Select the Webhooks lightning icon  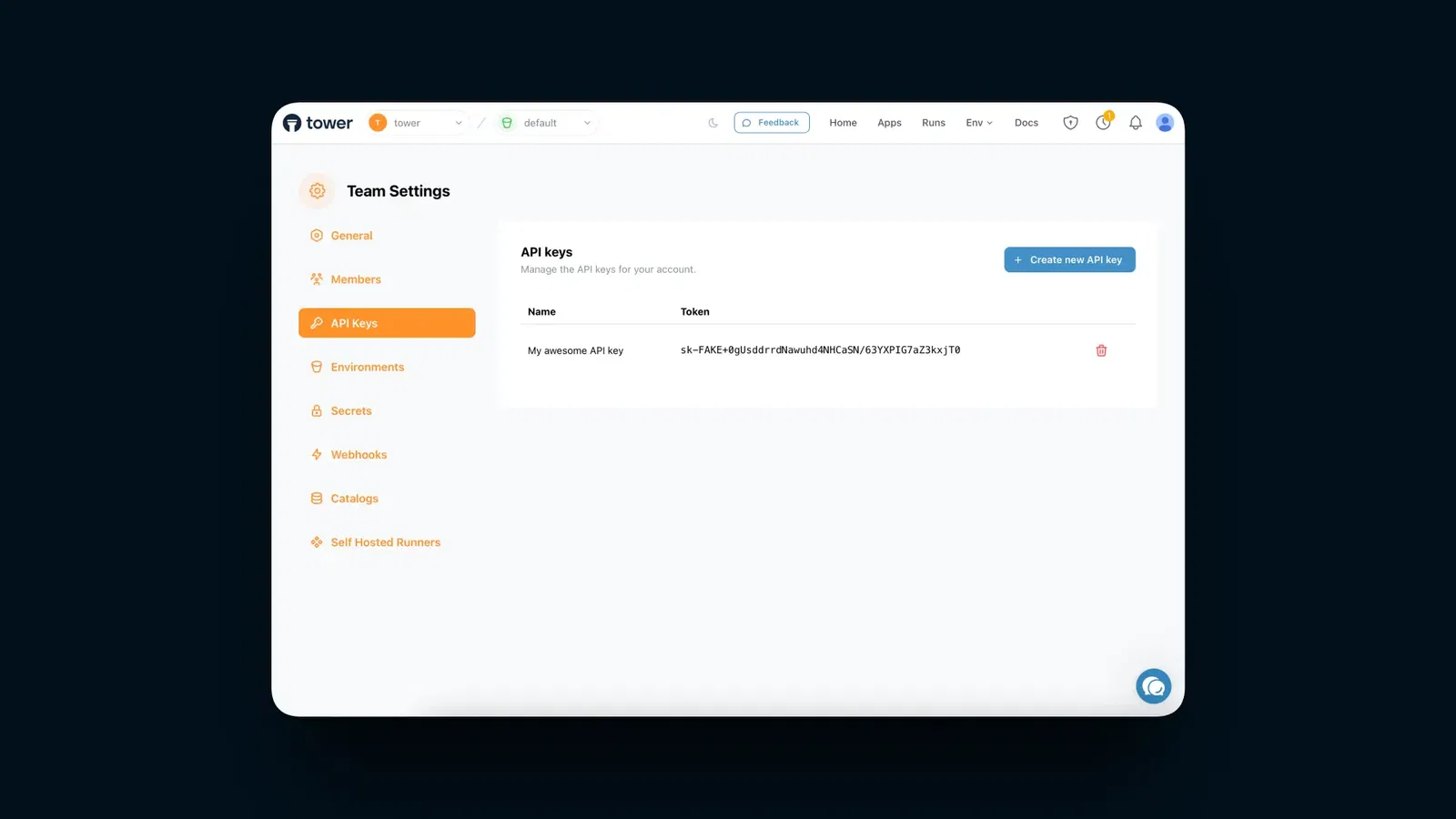pyautogui.click(x=316, y=454)
